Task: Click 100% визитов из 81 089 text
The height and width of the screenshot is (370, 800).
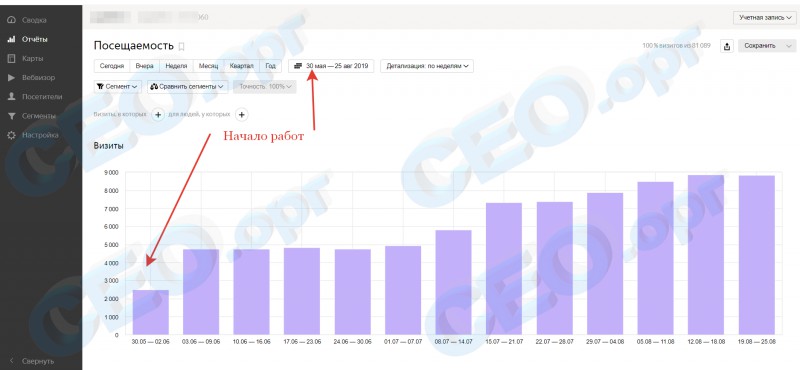Action: [x=677, y=46]
